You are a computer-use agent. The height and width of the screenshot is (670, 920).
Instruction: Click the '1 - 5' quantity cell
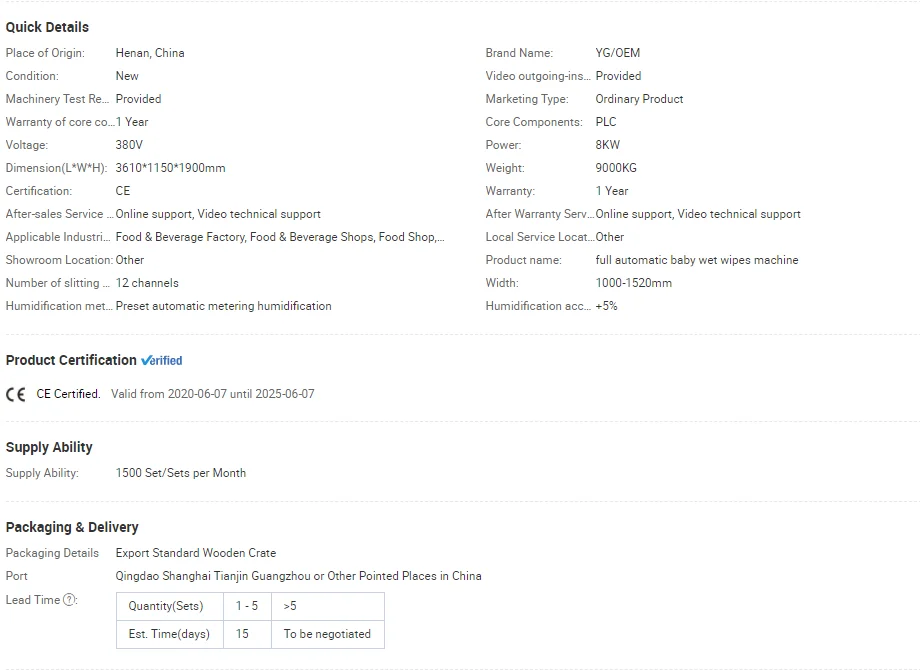point(247,606)
